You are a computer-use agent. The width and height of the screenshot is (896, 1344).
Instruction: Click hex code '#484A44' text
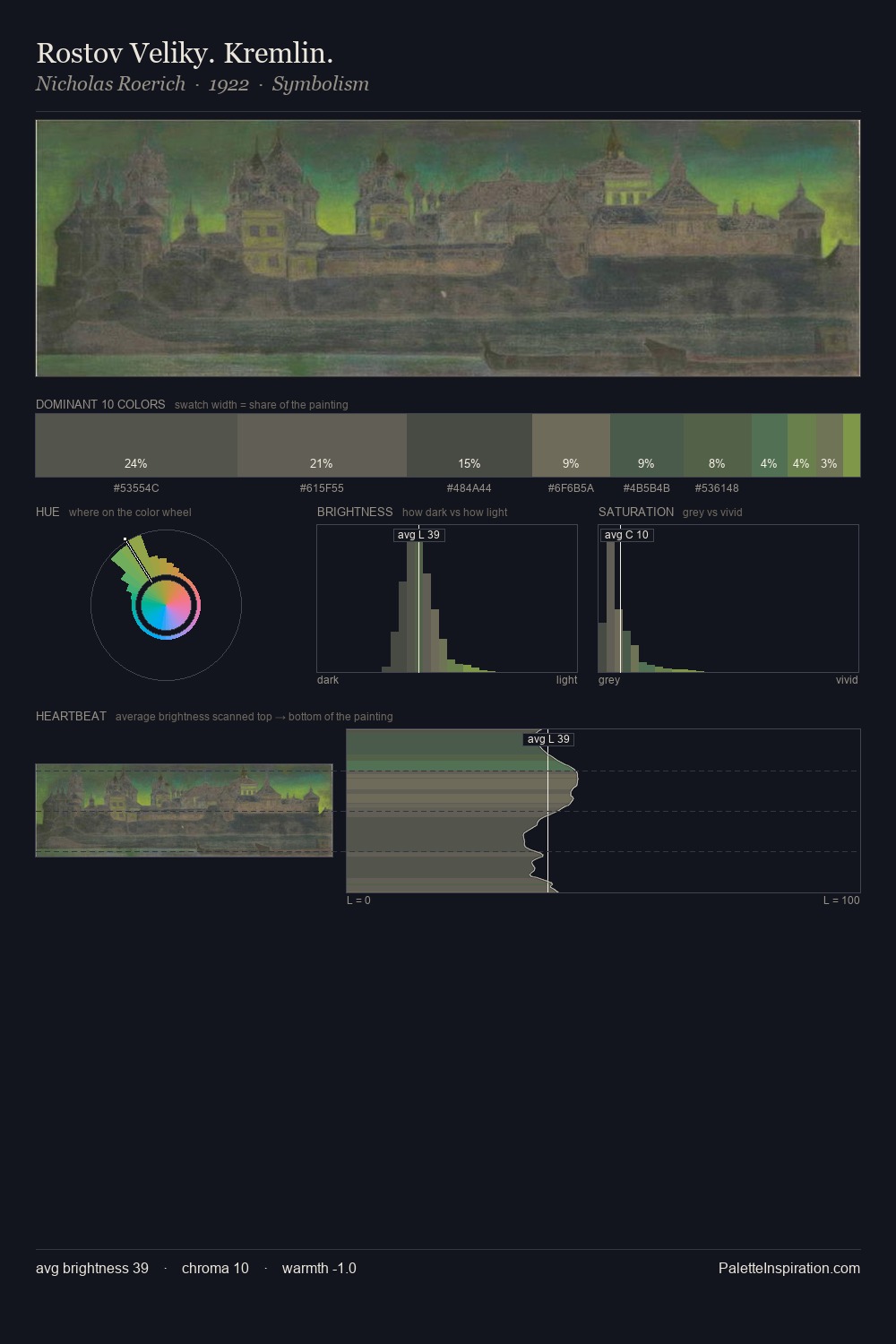tap(470, 488)
